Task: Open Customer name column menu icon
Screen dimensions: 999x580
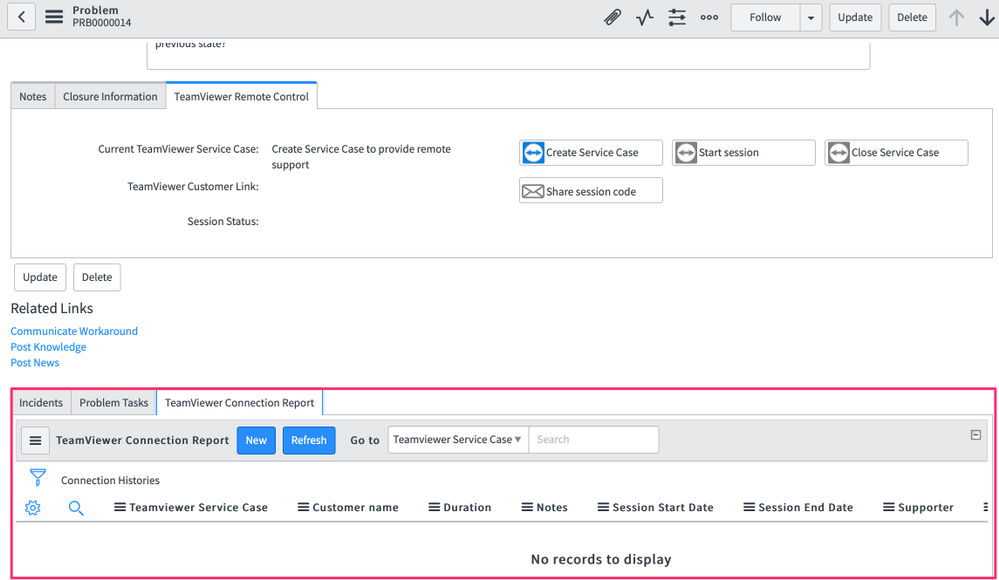Action: pos(303,507)
